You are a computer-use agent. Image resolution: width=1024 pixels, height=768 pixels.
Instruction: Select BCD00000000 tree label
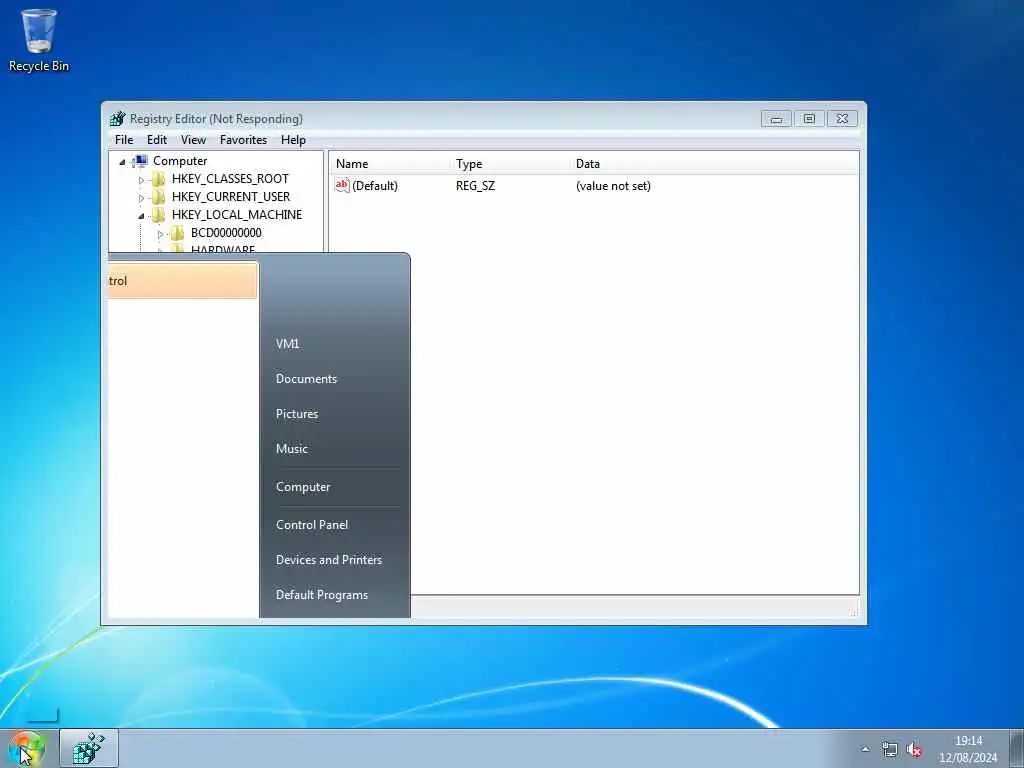coord(226,233)
